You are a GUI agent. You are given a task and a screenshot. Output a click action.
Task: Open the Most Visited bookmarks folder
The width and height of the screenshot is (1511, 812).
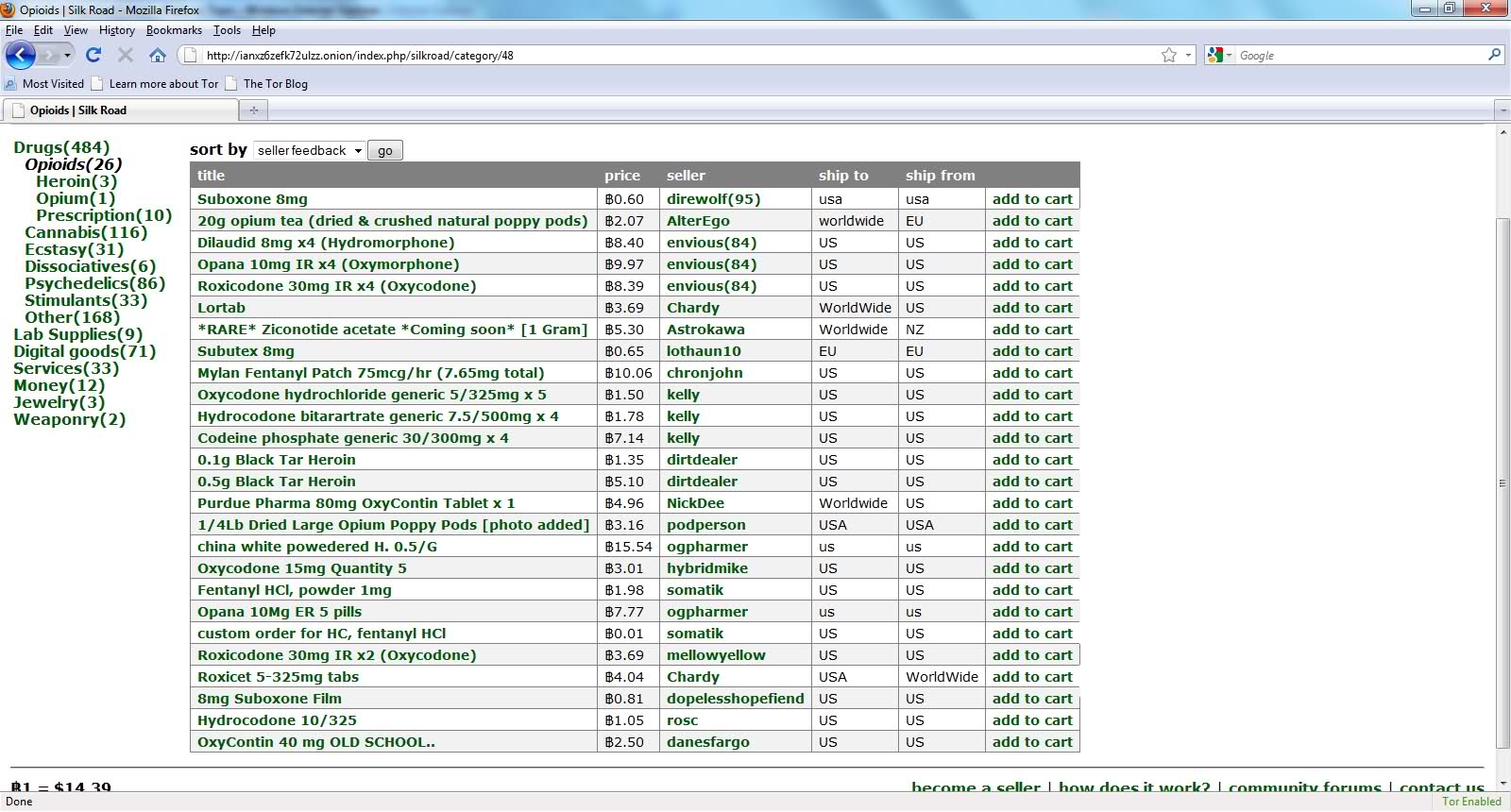coord(44,83)
